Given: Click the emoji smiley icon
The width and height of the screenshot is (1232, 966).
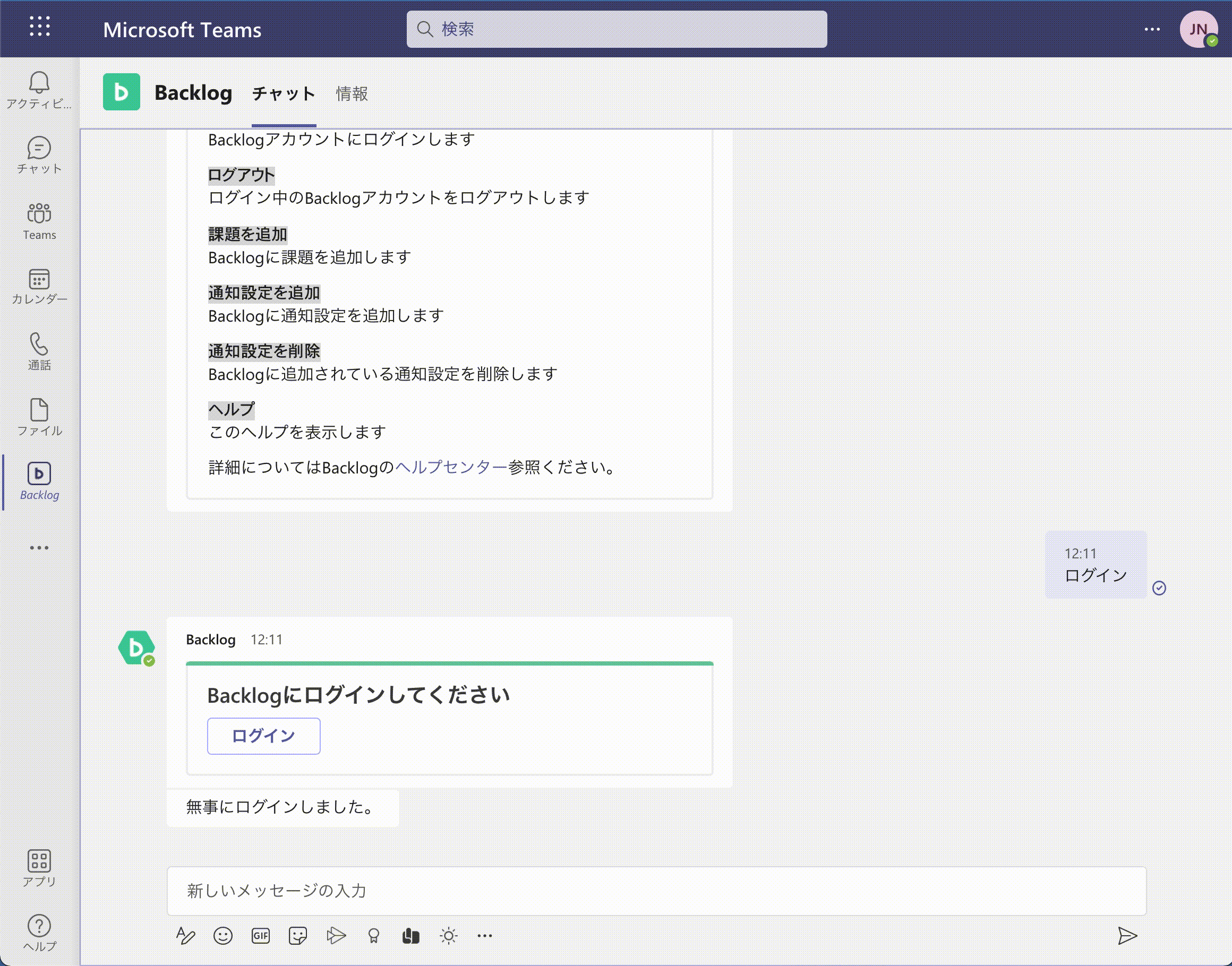Looking at the screenshot, I should click(x=223, y=936).
